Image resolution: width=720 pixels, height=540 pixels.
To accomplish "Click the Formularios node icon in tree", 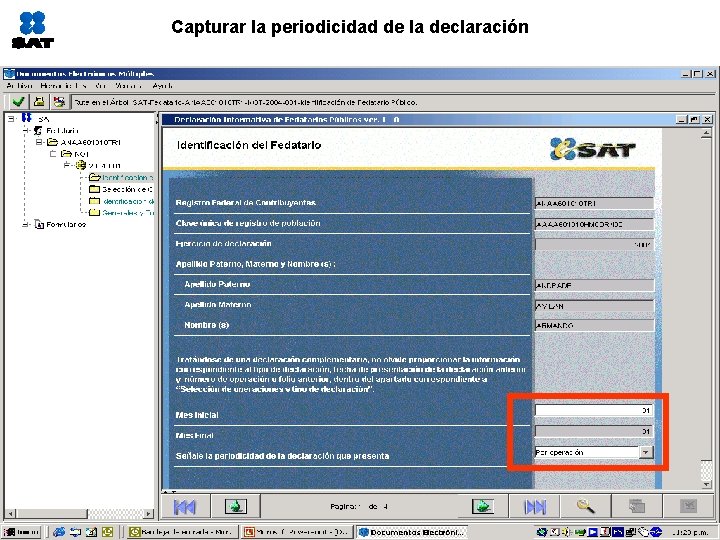I will [39, 225].
